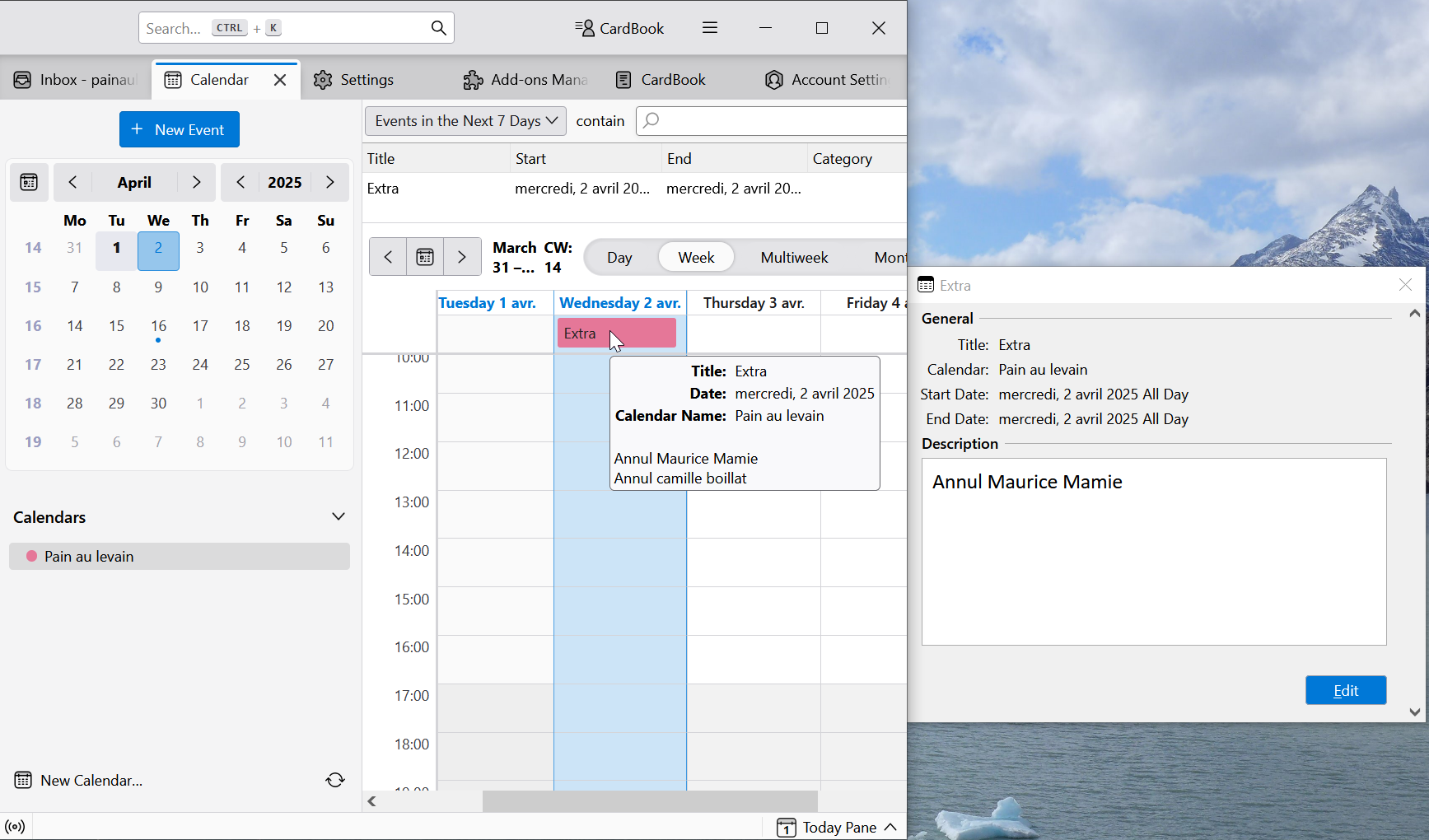
Task: Click the Today Pane calendar icon
Action: click(787, 827)
